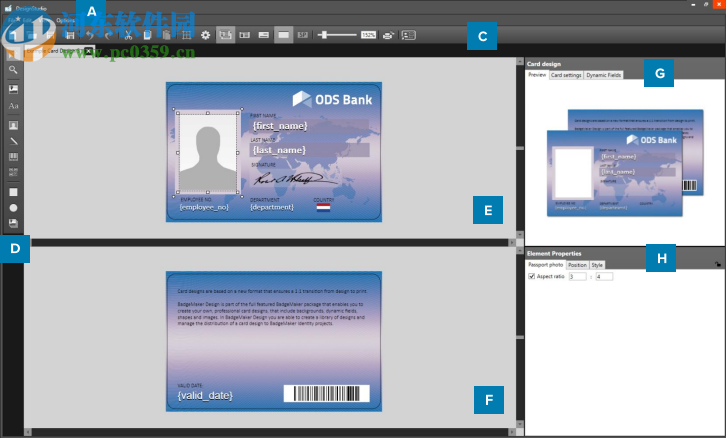Select the Circle shape tool

coord(13,208)
